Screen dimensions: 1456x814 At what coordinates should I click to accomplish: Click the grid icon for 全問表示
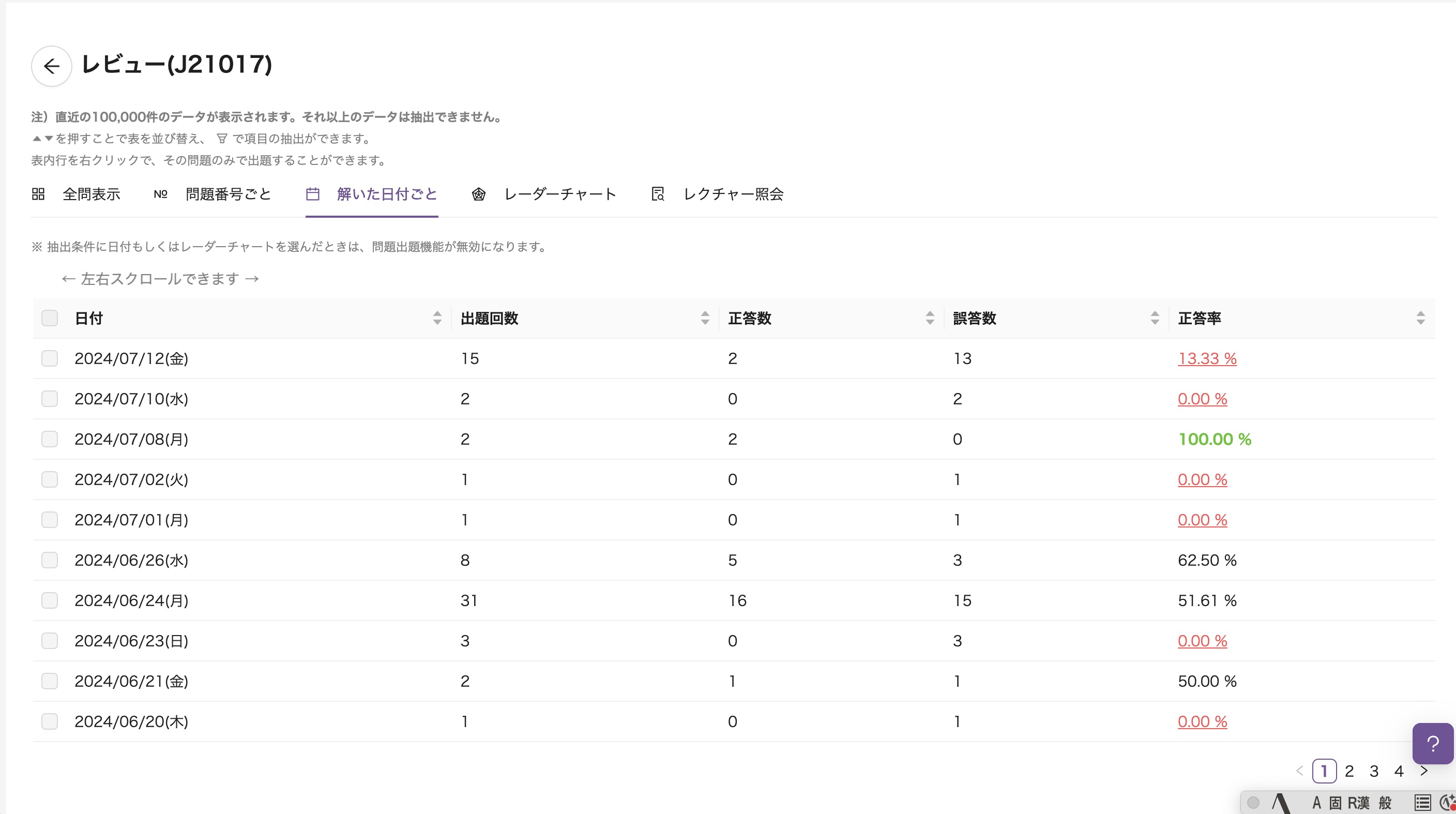[38, 194]
